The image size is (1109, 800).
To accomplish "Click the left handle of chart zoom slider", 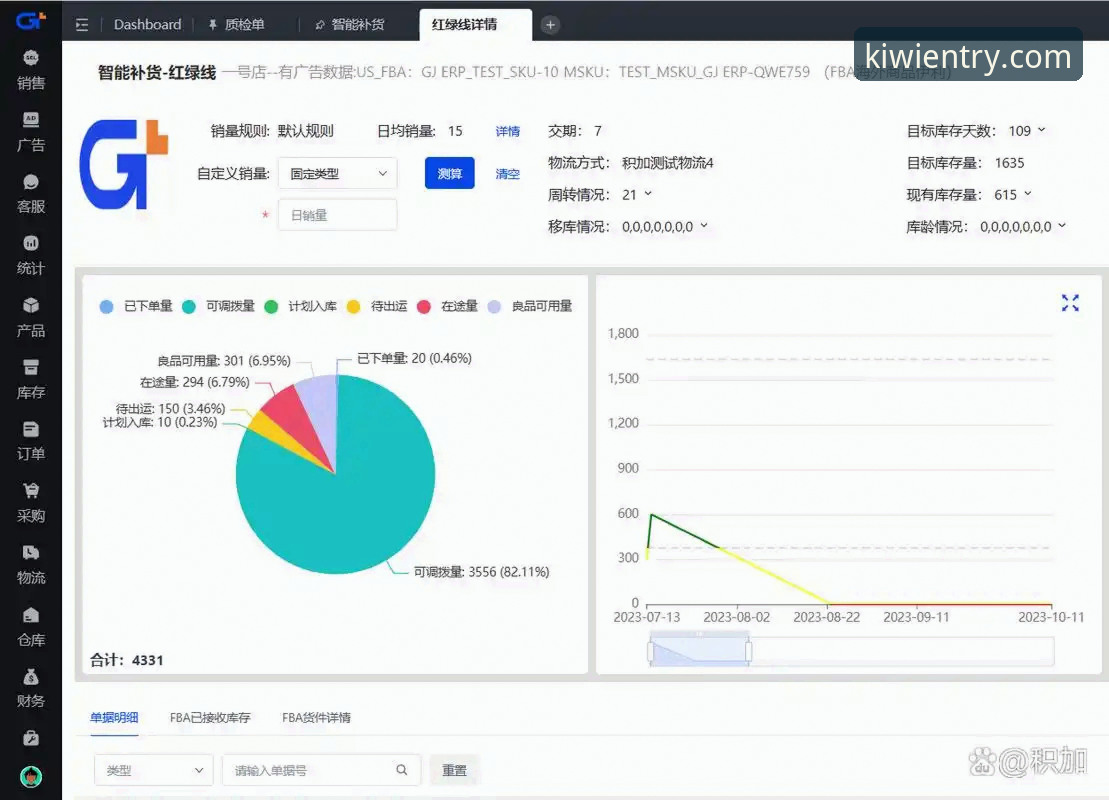I will click(x=651, y=651).
